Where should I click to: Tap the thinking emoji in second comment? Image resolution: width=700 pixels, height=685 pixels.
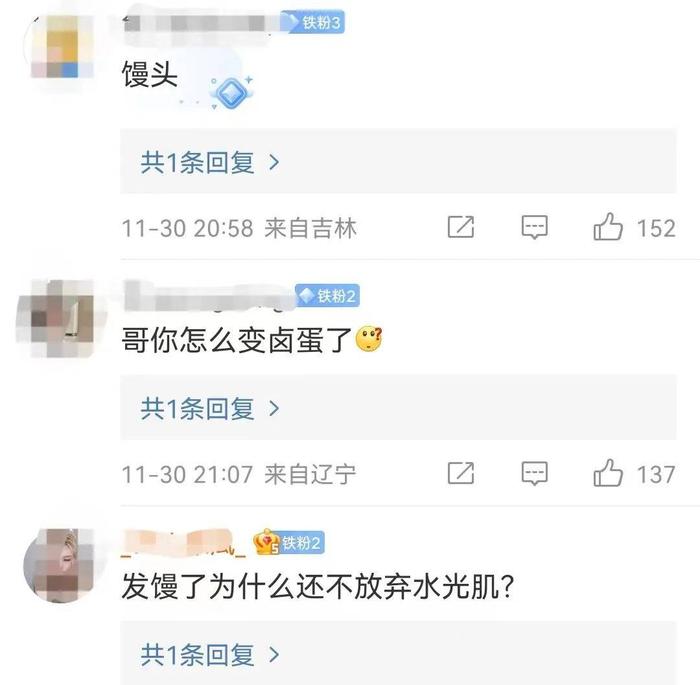tap(369, 339)
